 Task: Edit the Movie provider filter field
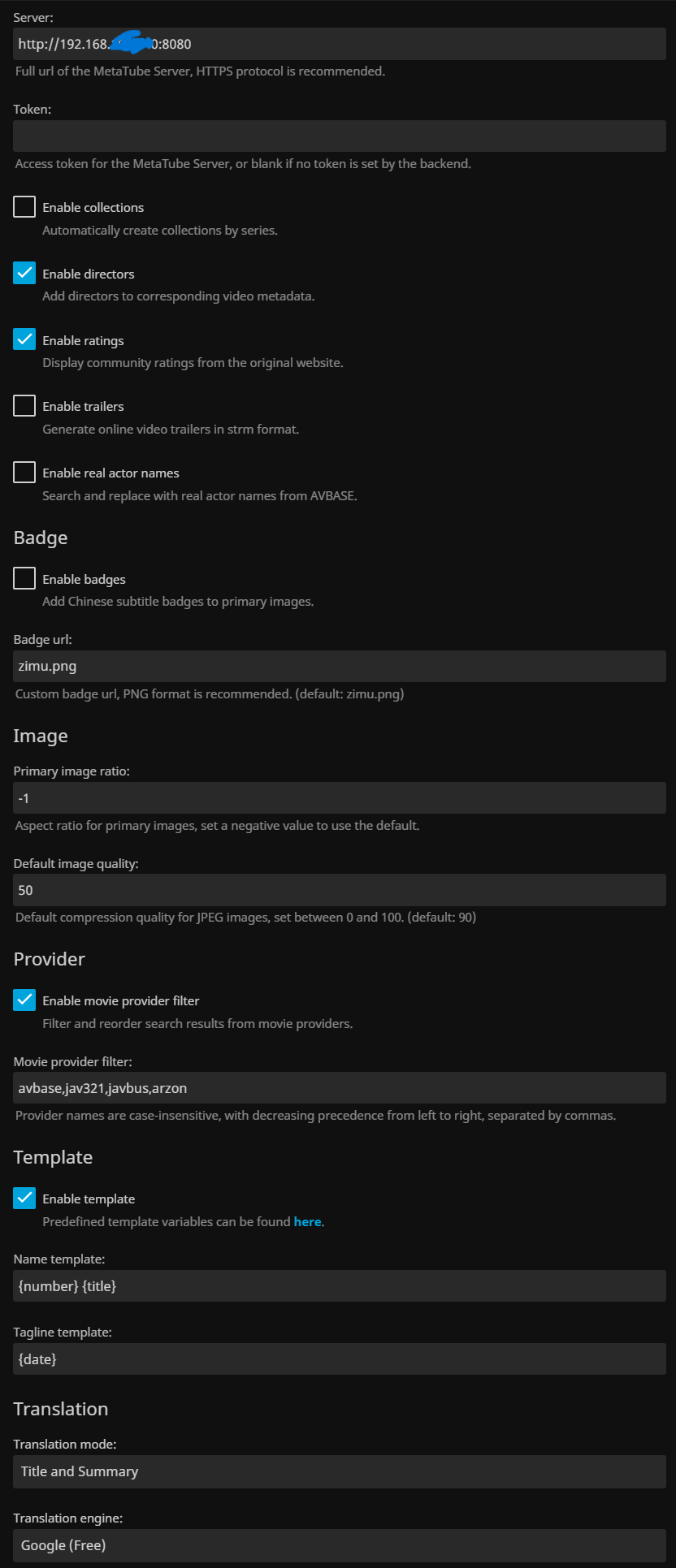click(339, 1088)
